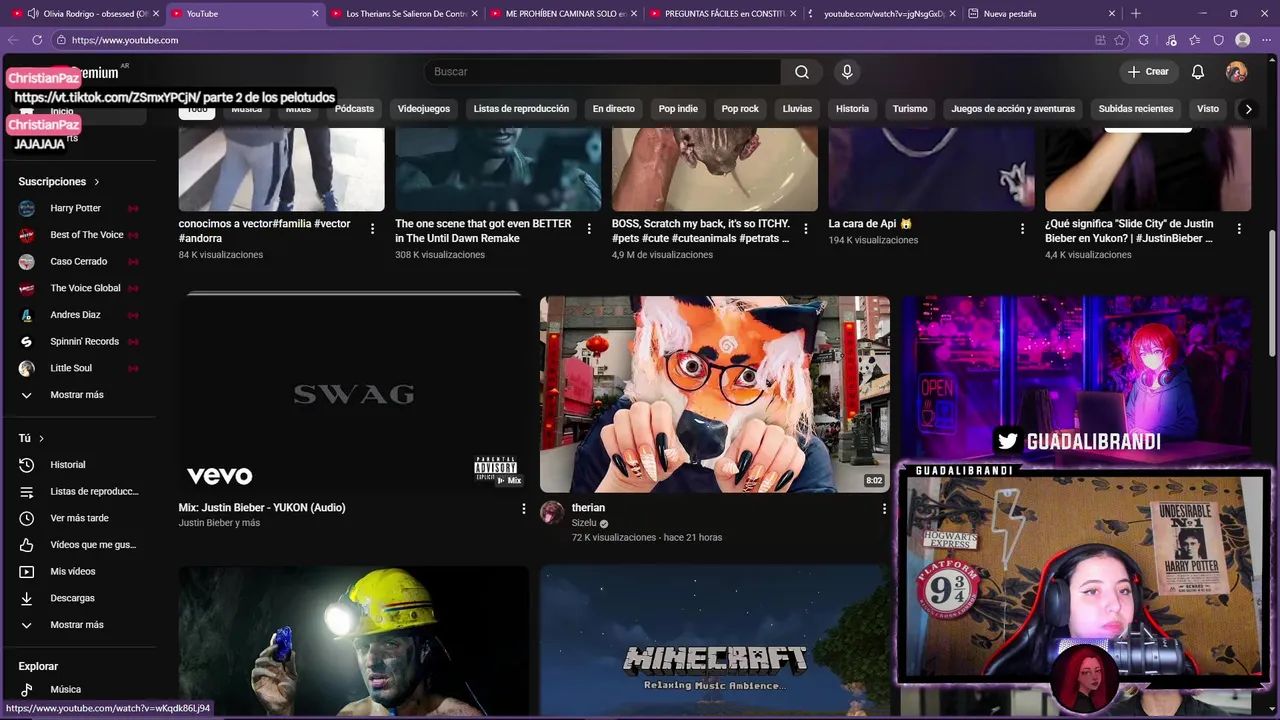Show more filter chips with right arrow

1248,109
